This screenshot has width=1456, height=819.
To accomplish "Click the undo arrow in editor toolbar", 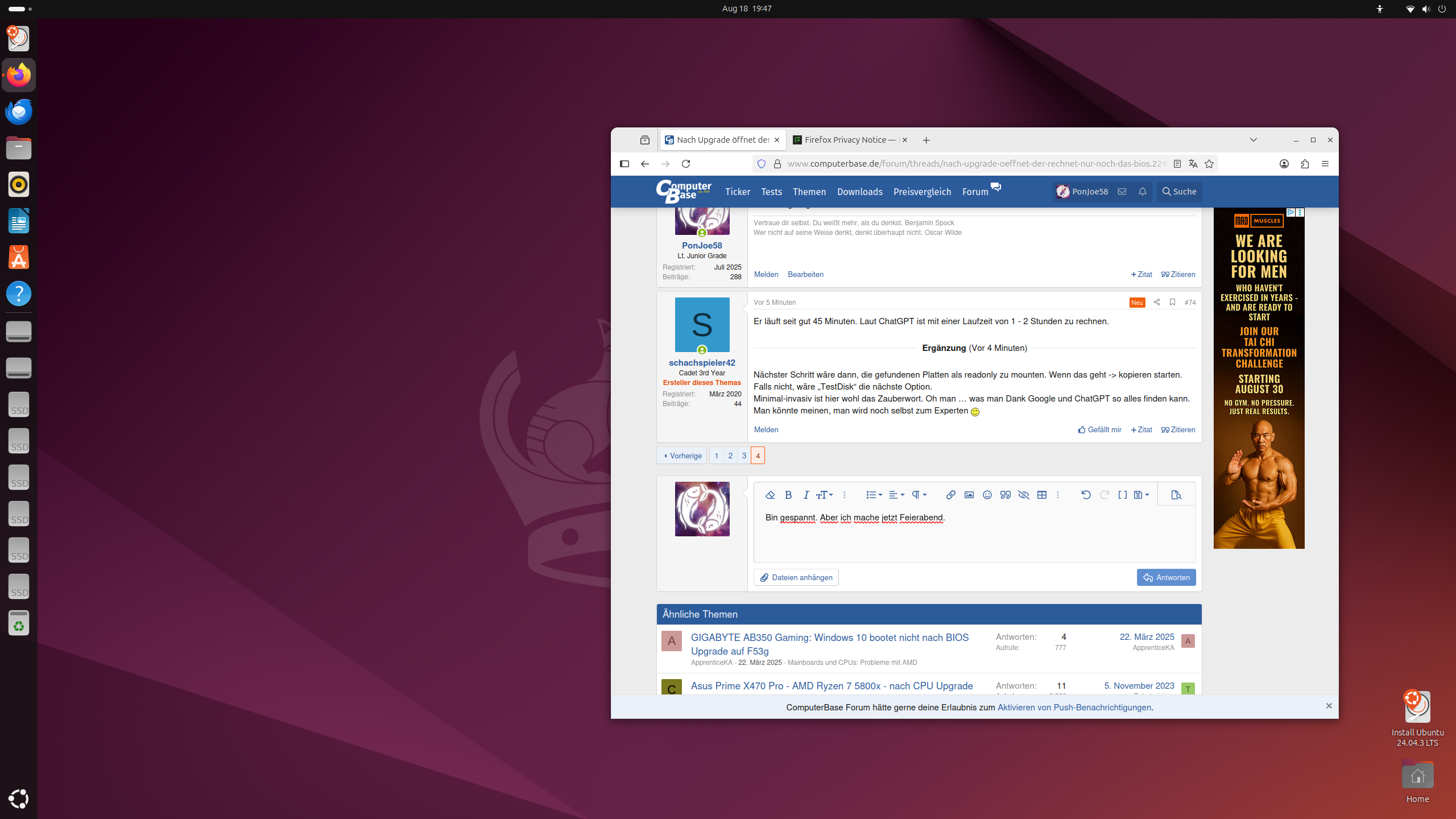I will pos(1085,495).
